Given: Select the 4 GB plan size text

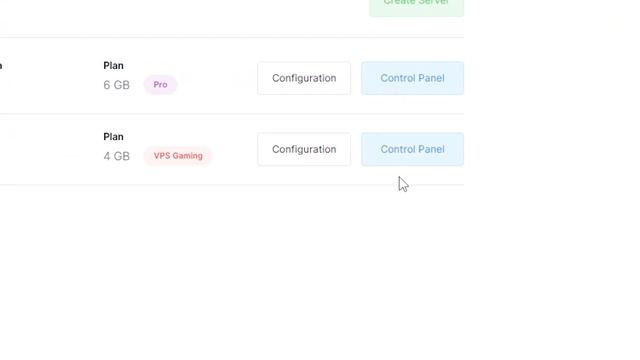Looking at the screenshot, I should point(116,156).
